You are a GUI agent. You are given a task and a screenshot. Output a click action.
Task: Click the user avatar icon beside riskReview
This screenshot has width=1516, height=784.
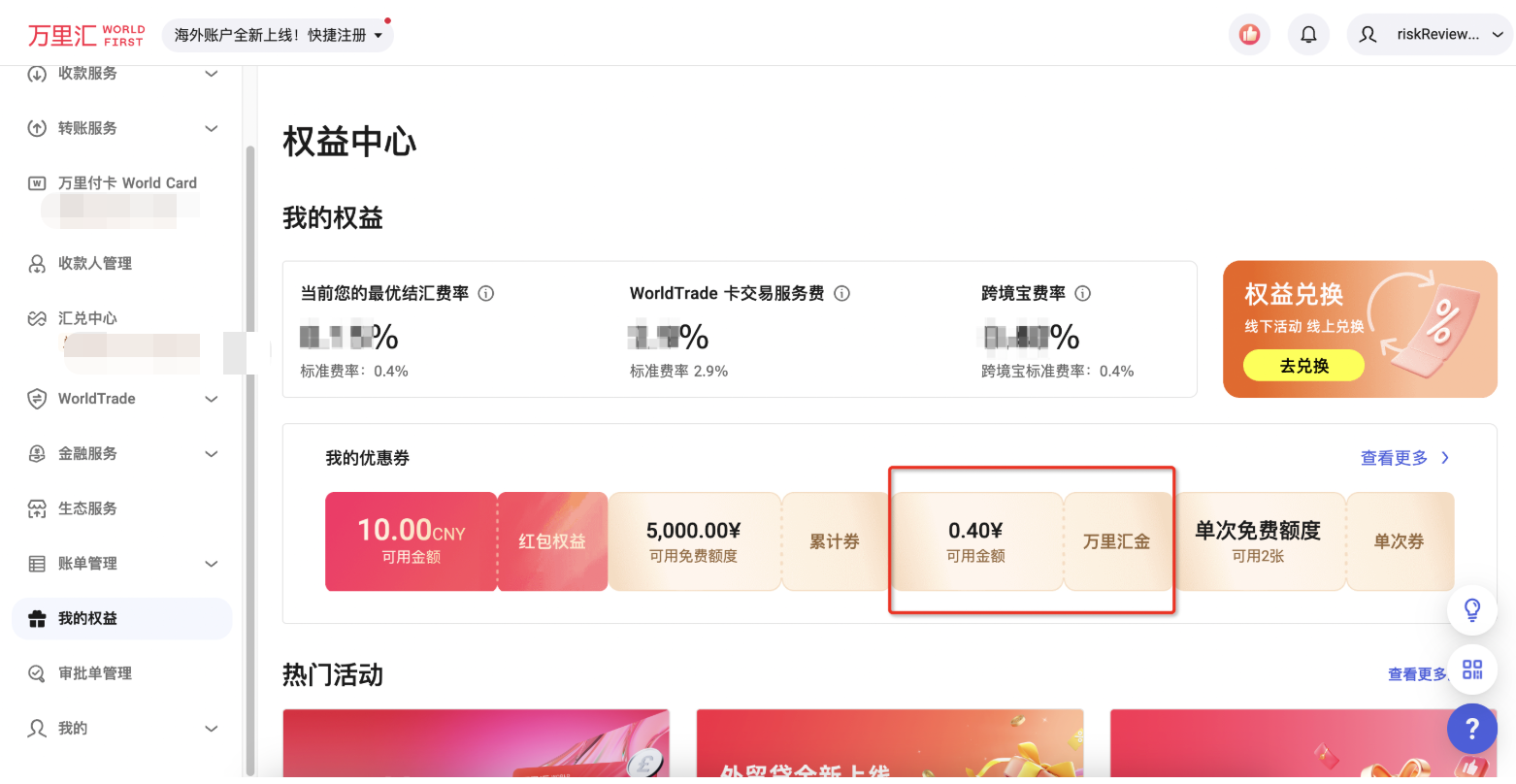pos(1368,35)
